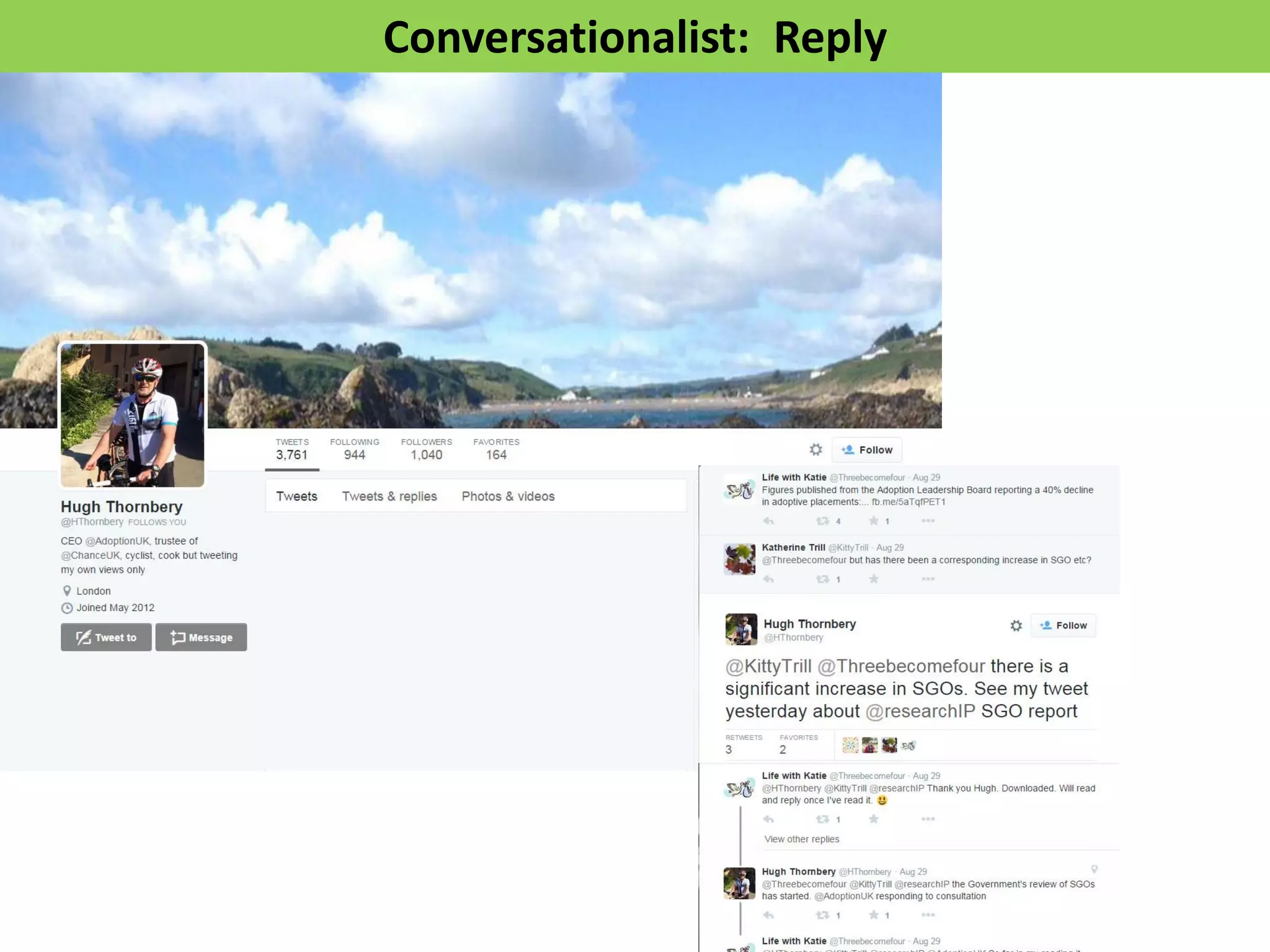
Task: Reply to the 'Thank you Hugh. Downloaded' tweet
Action: click(768, 819)
